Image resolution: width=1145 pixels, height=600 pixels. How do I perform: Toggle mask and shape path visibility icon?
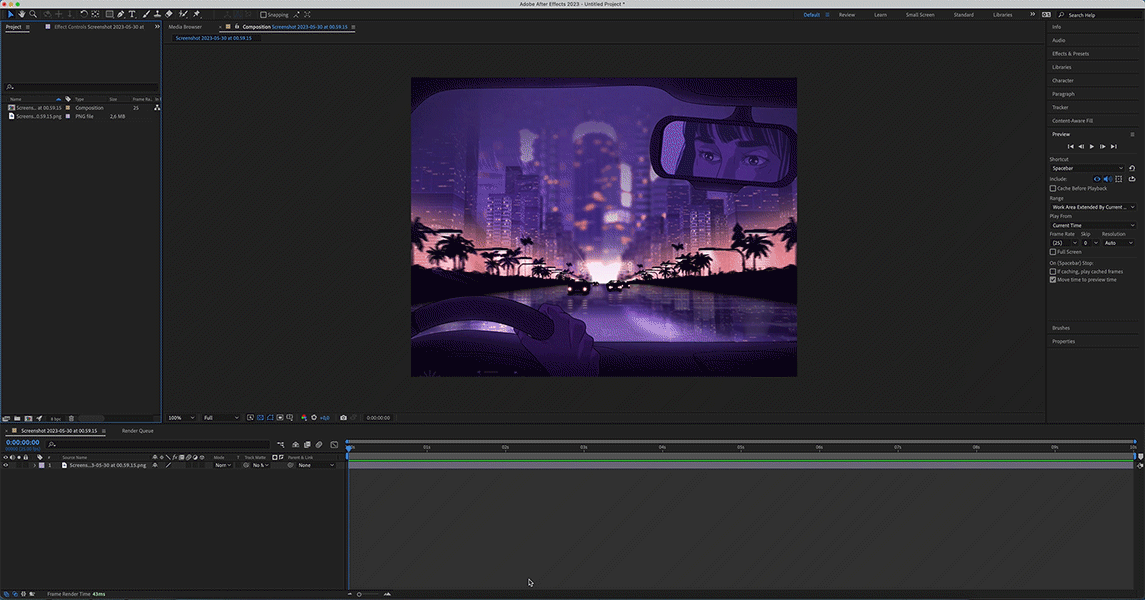pos(270,418)
